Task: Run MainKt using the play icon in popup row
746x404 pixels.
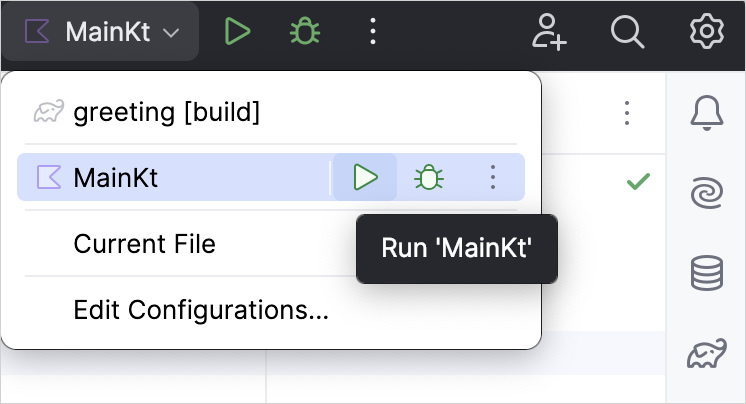Action: [x=365, y=177]
